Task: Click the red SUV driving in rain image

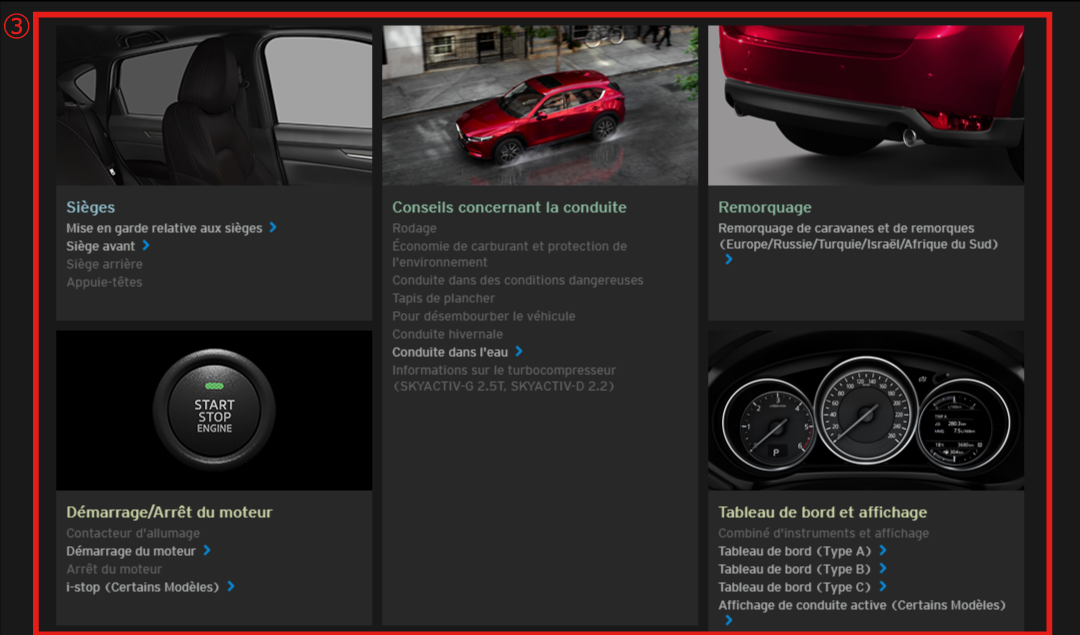Action: [x=540, y=105]
